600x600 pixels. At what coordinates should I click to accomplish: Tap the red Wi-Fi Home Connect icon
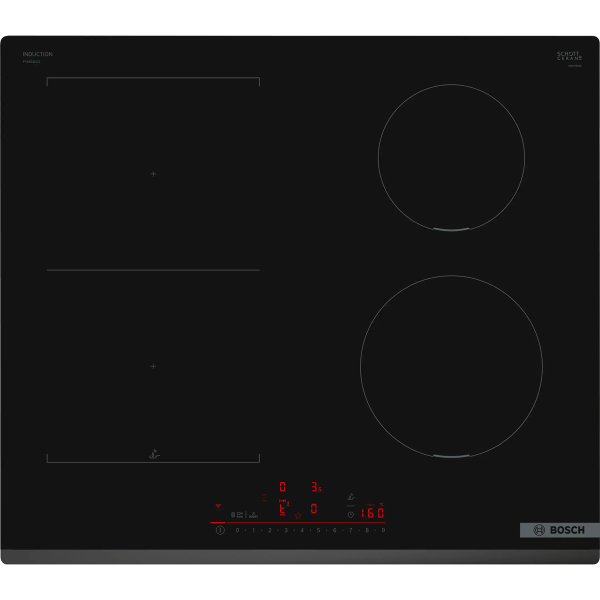[x=218, y=506]
